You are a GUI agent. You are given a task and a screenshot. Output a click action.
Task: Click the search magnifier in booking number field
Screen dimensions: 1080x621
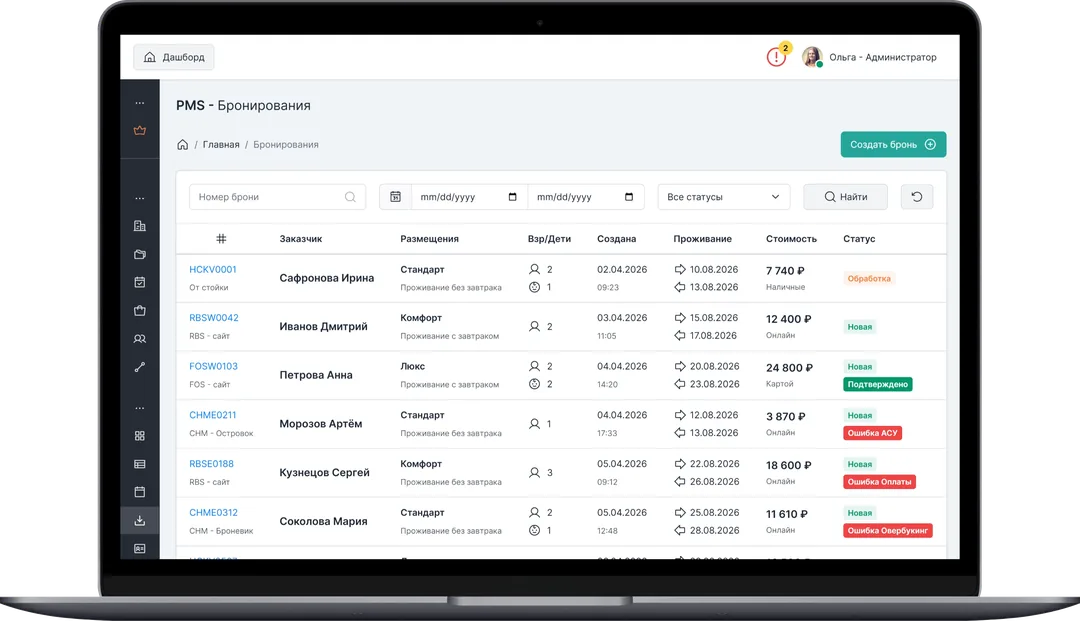click(x=350, y=197)
